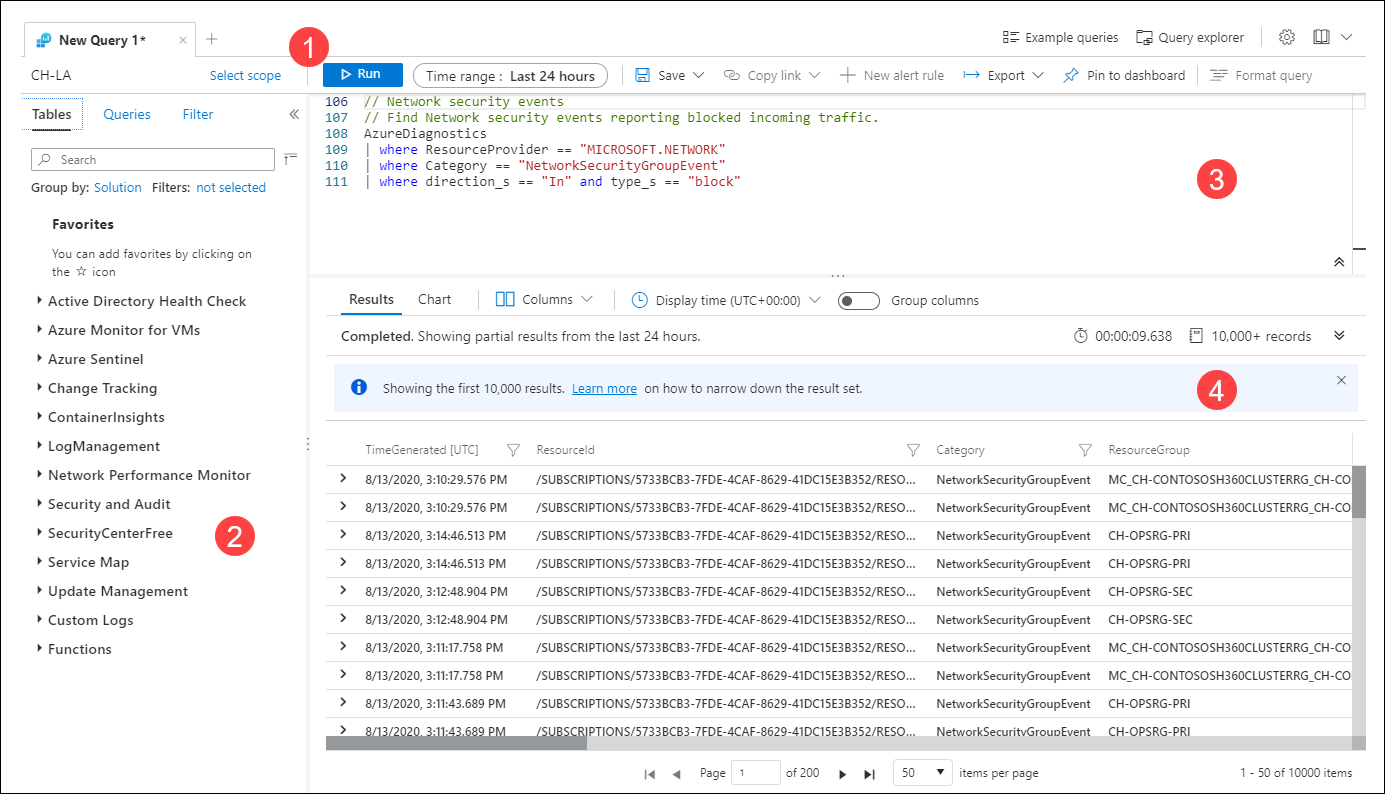Expand Security and Audit node
This screenshot has height=794, width=1385.
(x=40, y=503)
